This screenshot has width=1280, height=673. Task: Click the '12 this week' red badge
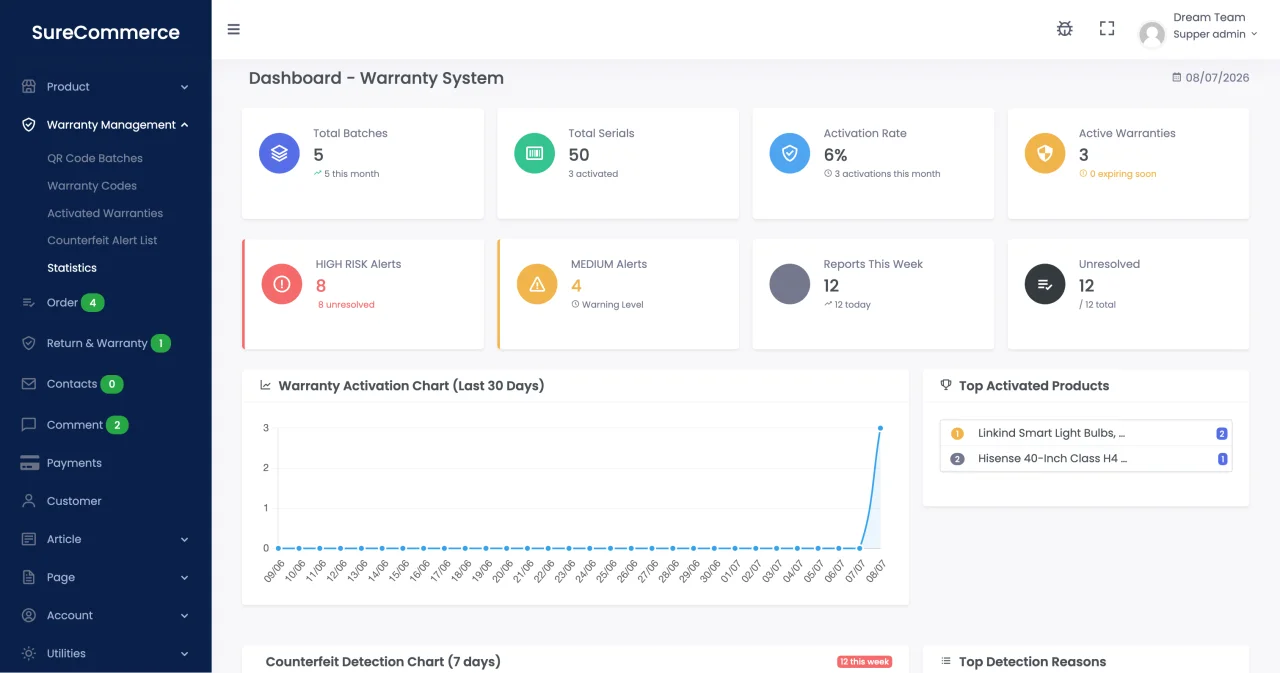865,662
